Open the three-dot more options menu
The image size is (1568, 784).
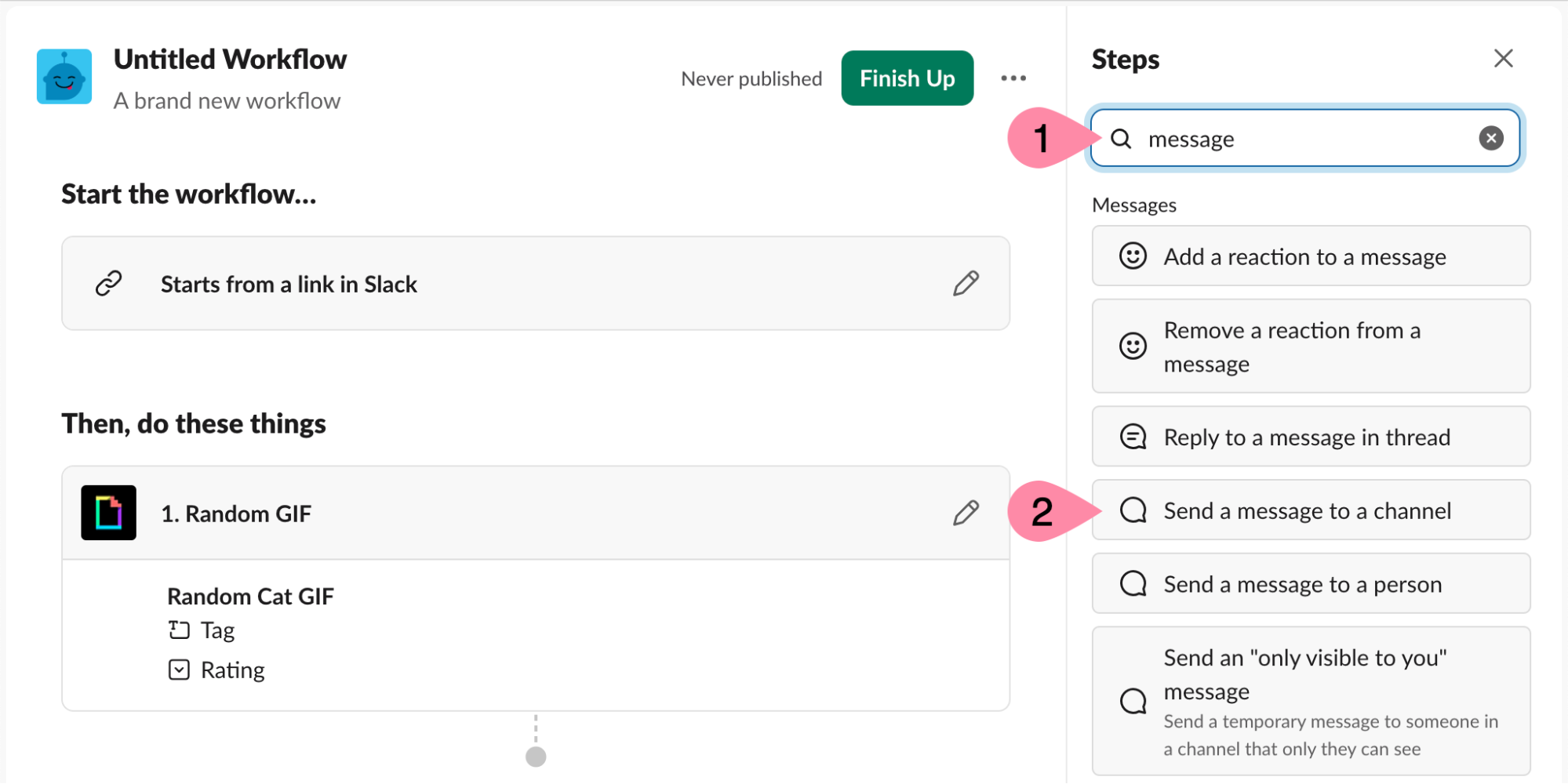pyautogui.click(x=1013, y=78)
